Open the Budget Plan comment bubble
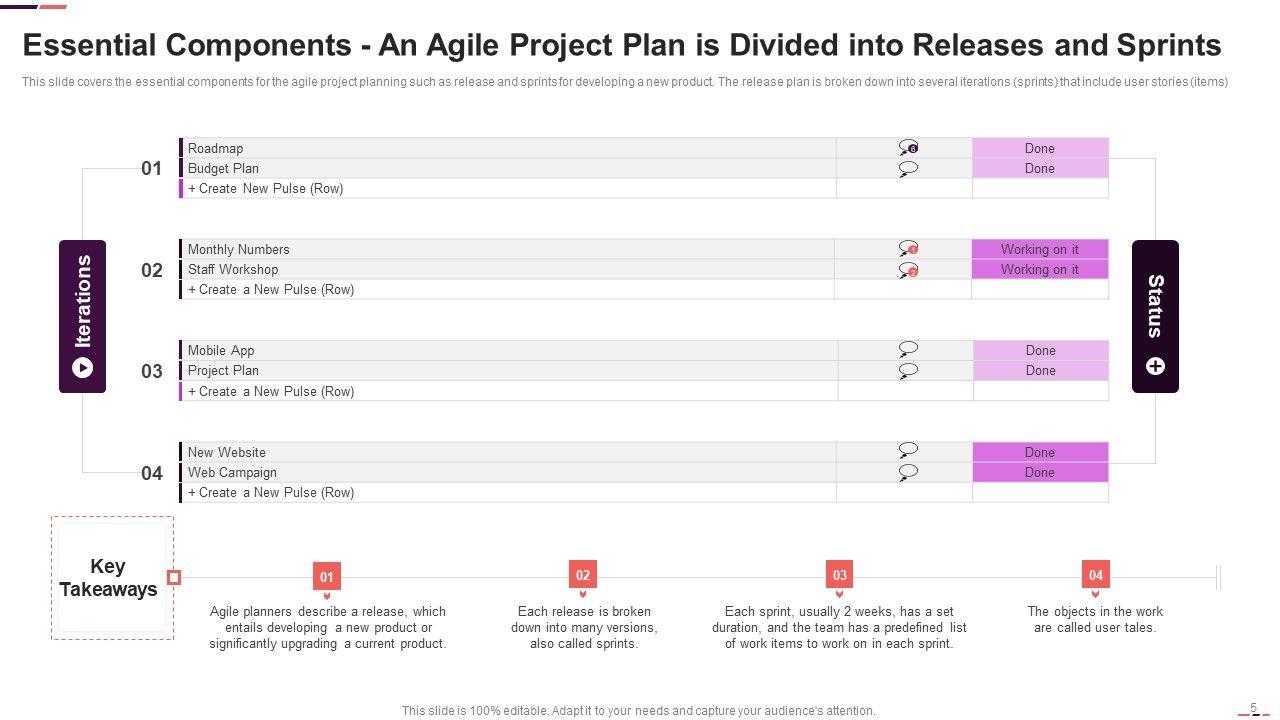The height and width of the screenshot is (720, 1280). tap(908, 169)
